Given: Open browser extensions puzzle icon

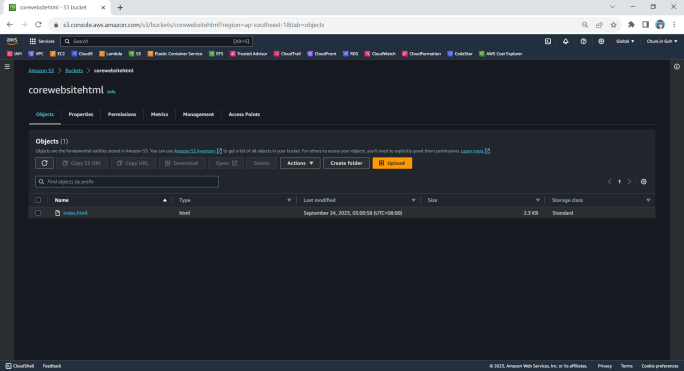Looking at the screenshot, I should [631, 25].
